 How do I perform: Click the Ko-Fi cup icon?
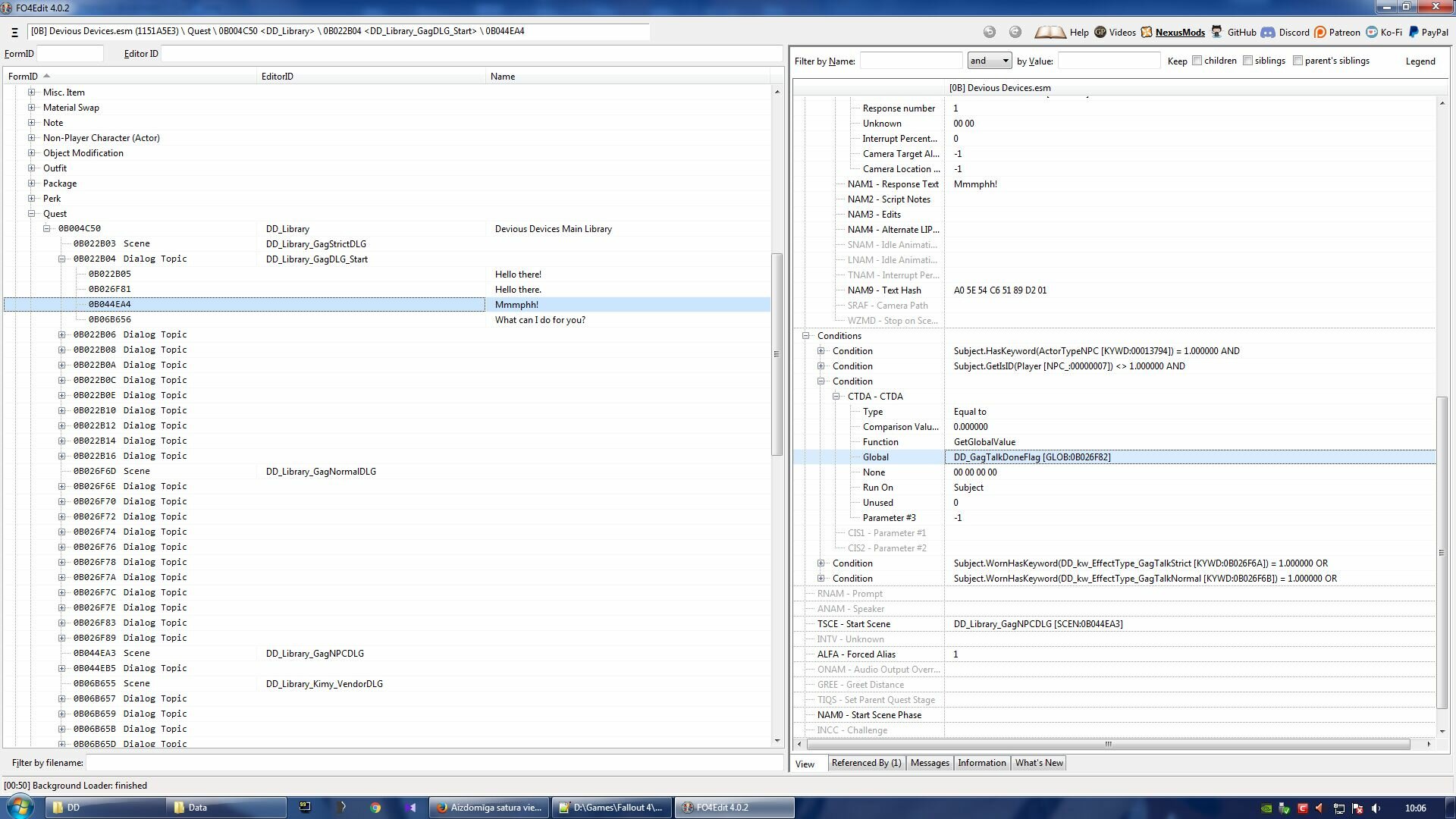tap(1372, 32)
